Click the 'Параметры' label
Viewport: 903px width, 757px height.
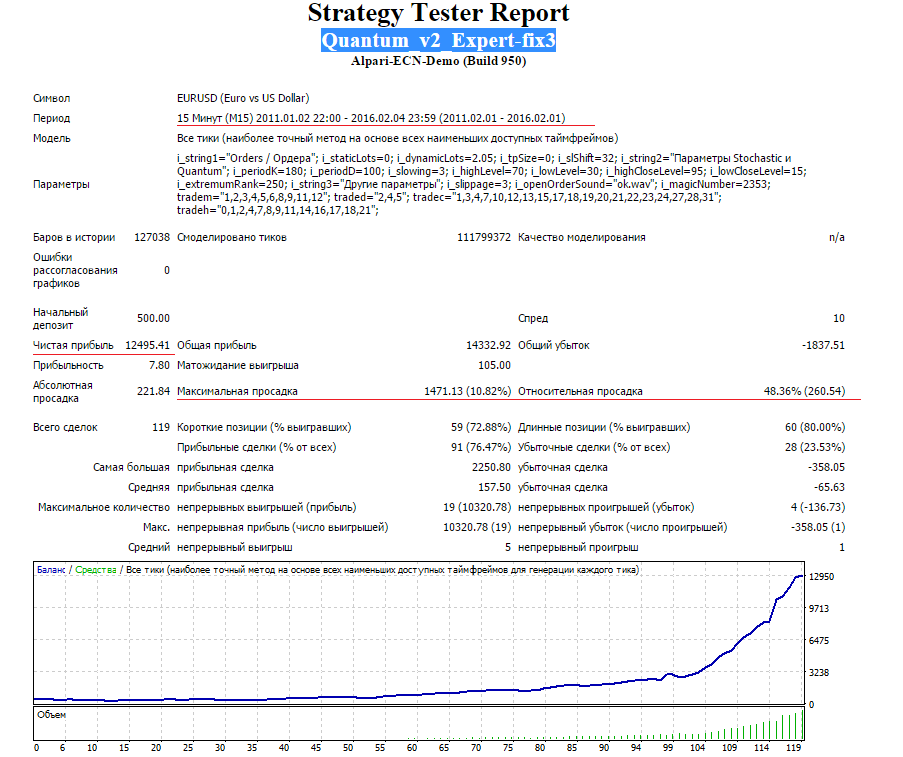61,184
